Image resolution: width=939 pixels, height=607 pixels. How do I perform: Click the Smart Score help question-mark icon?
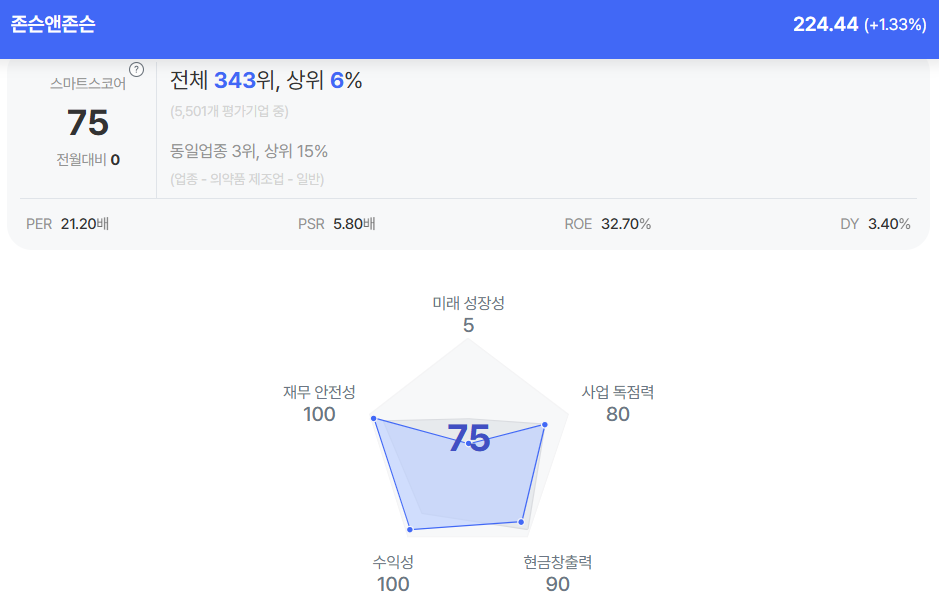[137, 69]
